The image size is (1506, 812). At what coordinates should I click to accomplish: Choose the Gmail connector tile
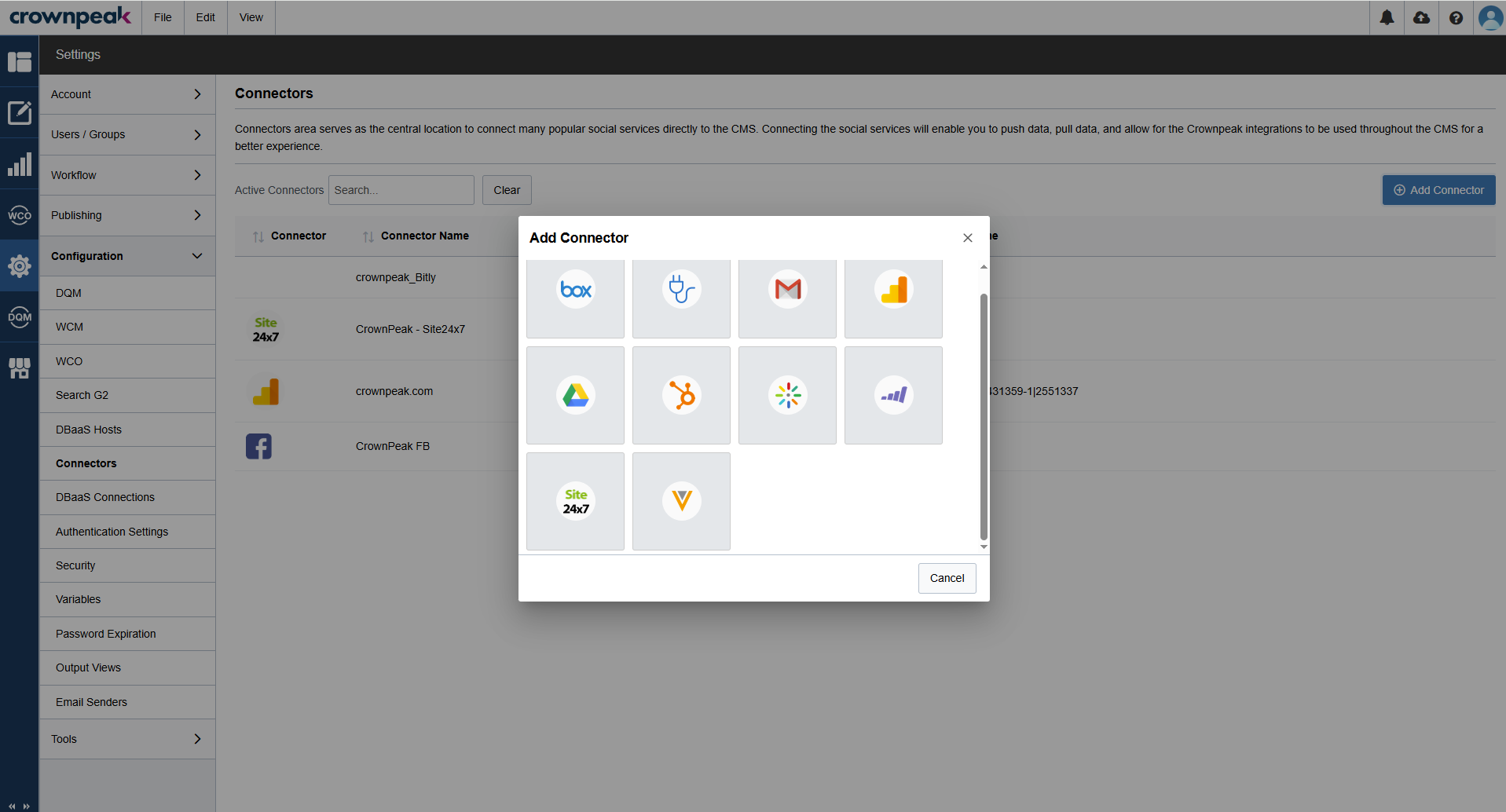pos(787,298)
